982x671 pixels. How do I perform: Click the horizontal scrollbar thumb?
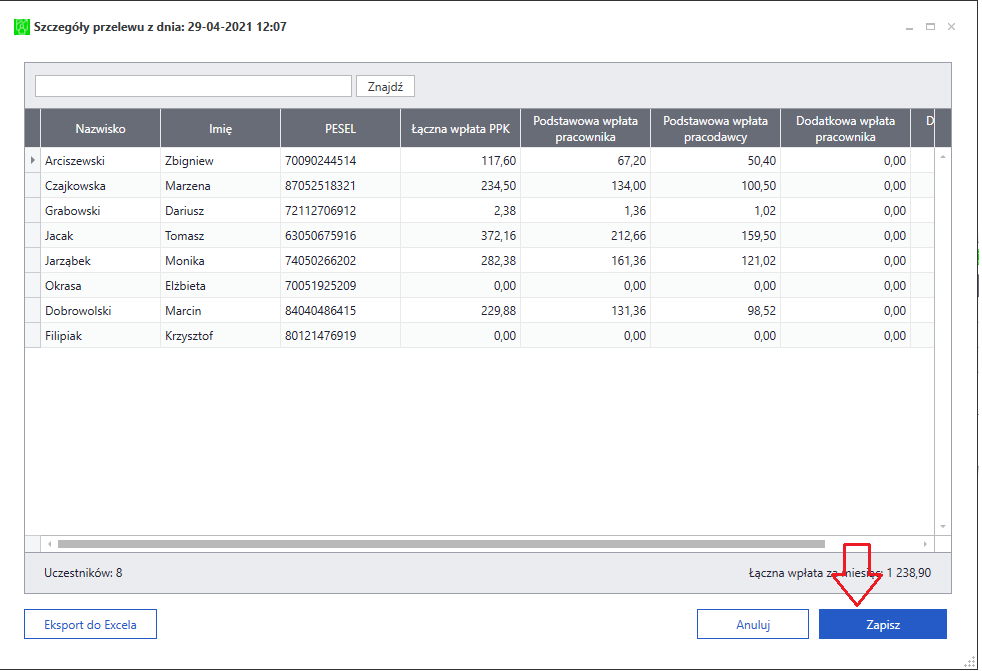point(441,544)
